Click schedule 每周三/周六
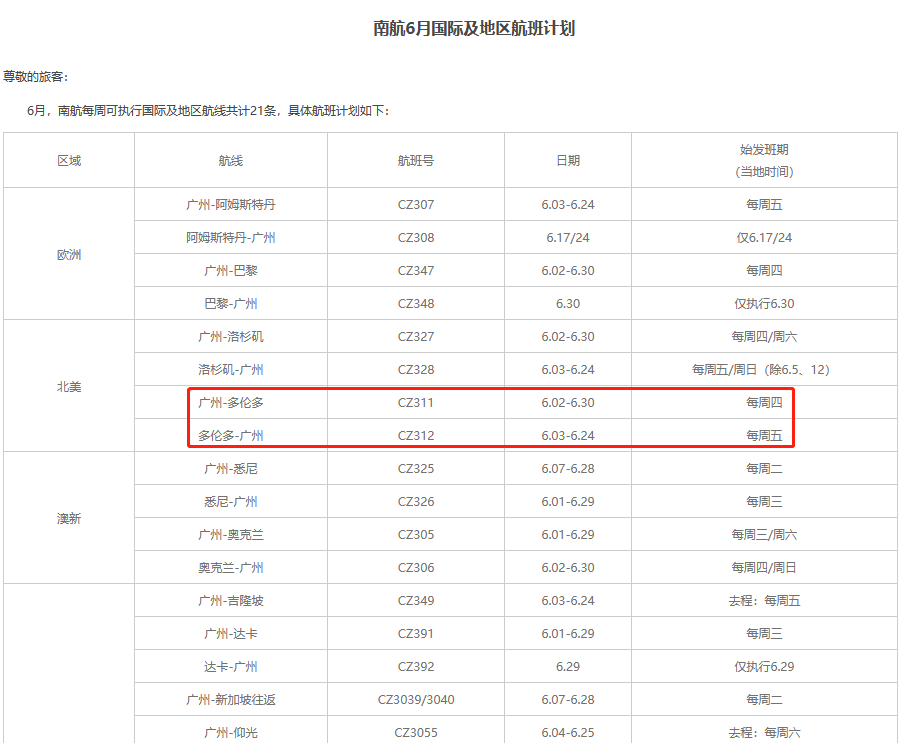This screenshot has width=903, height=743. tap(764, 534)
